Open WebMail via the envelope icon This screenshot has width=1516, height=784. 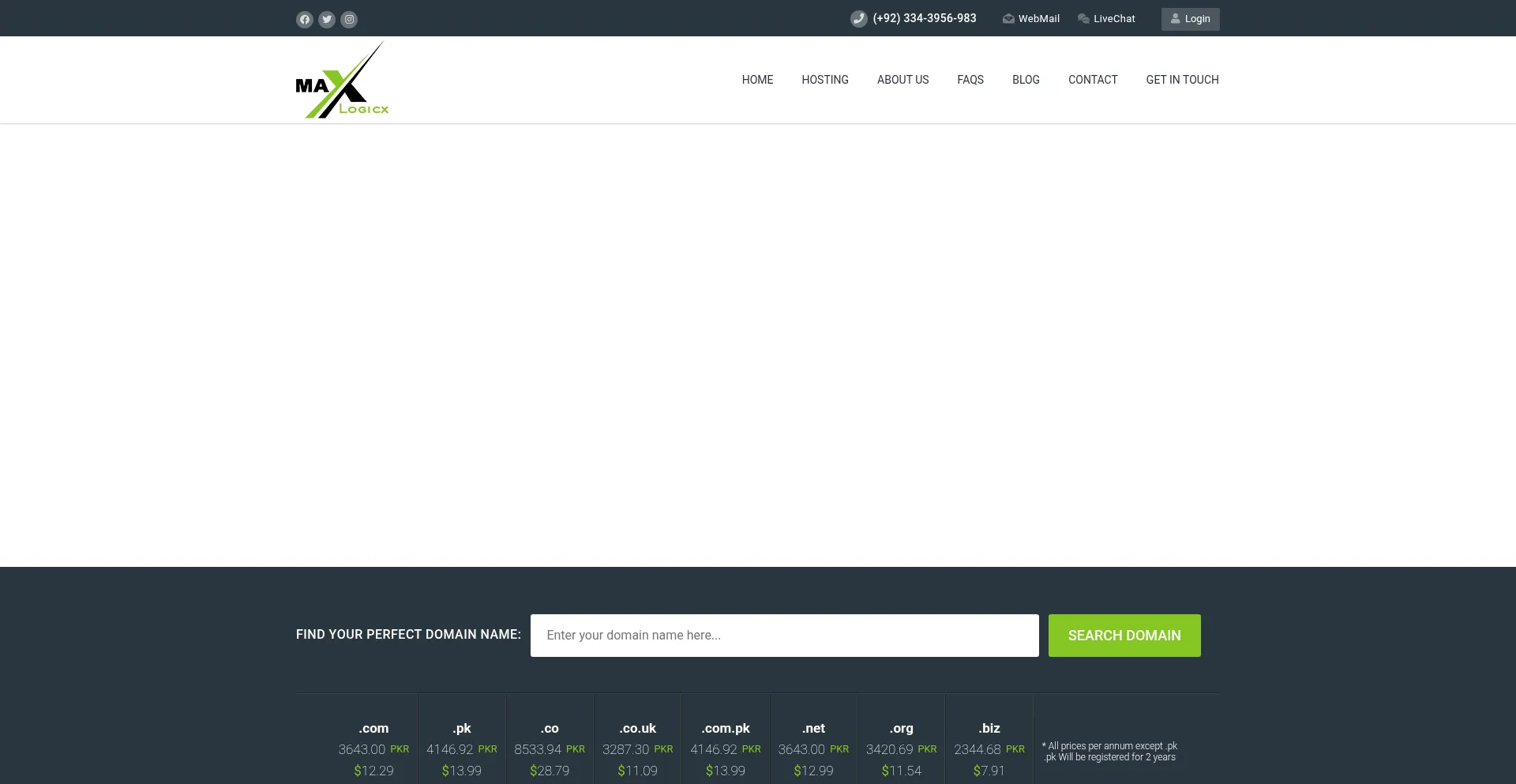[x=1008, y=18]
